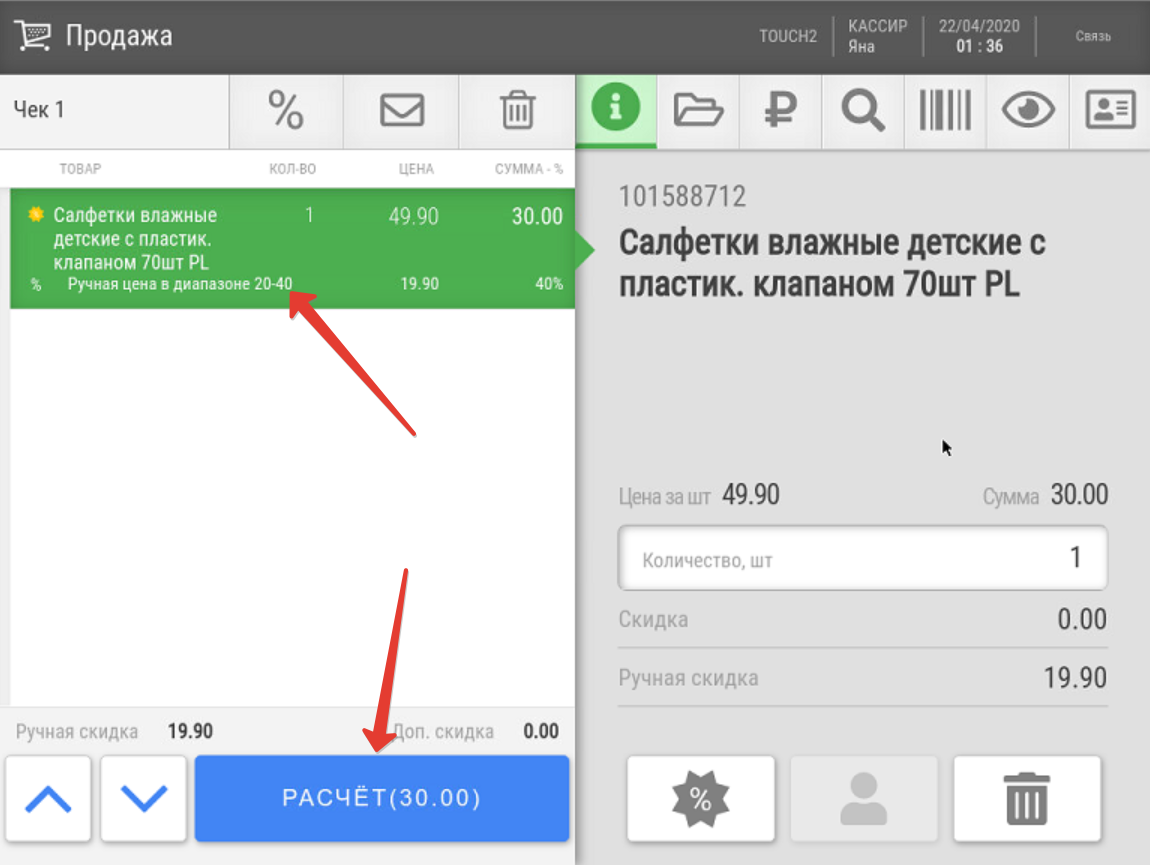Click the ЦЕНА column header

click(416, 169)
